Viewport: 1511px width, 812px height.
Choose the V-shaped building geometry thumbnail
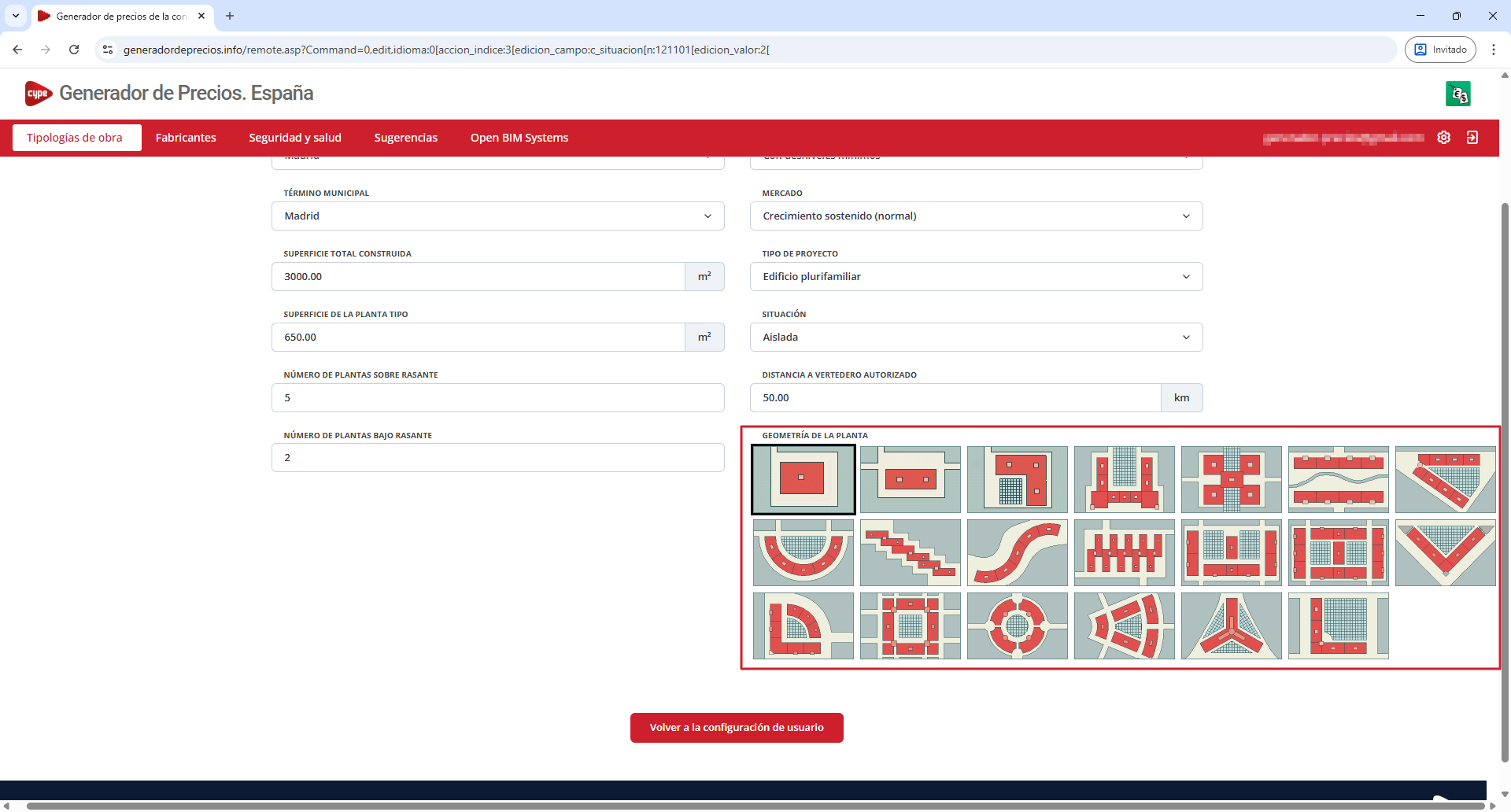1445,552
